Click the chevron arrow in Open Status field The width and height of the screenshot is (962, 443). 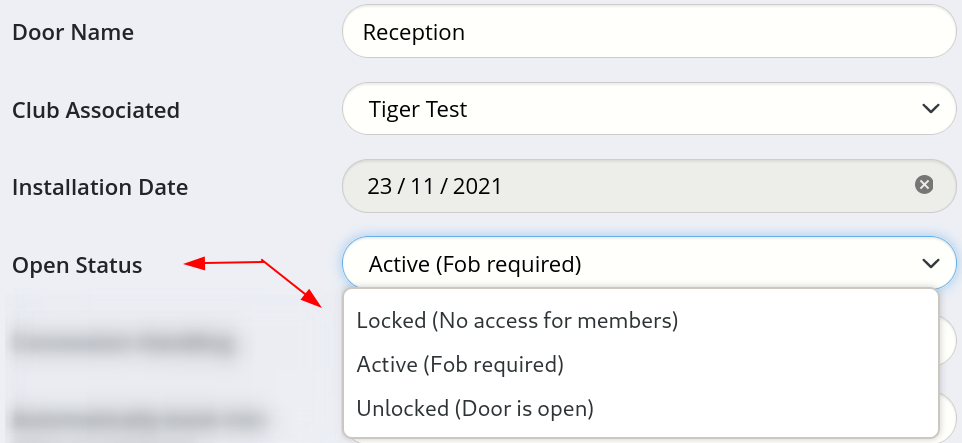931,263
